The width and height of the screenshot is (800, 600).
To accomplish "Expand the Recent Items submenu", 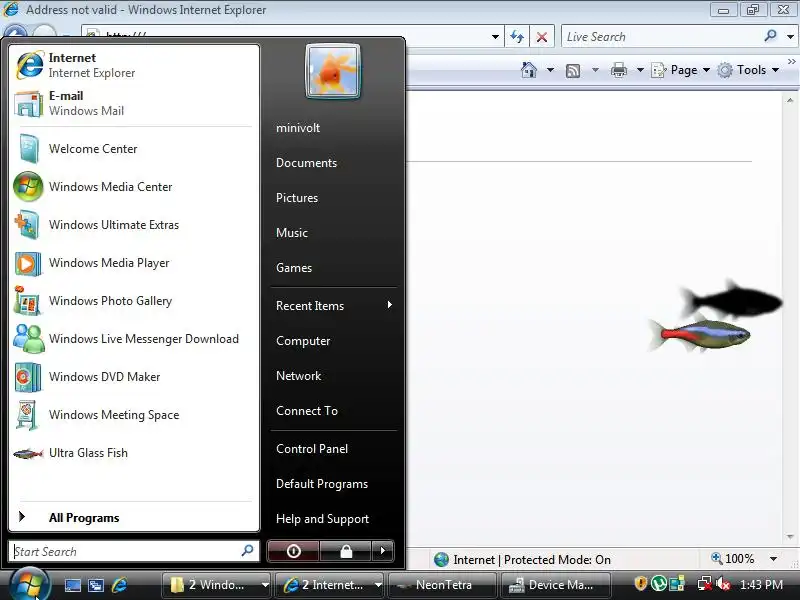I will (334, 306).
